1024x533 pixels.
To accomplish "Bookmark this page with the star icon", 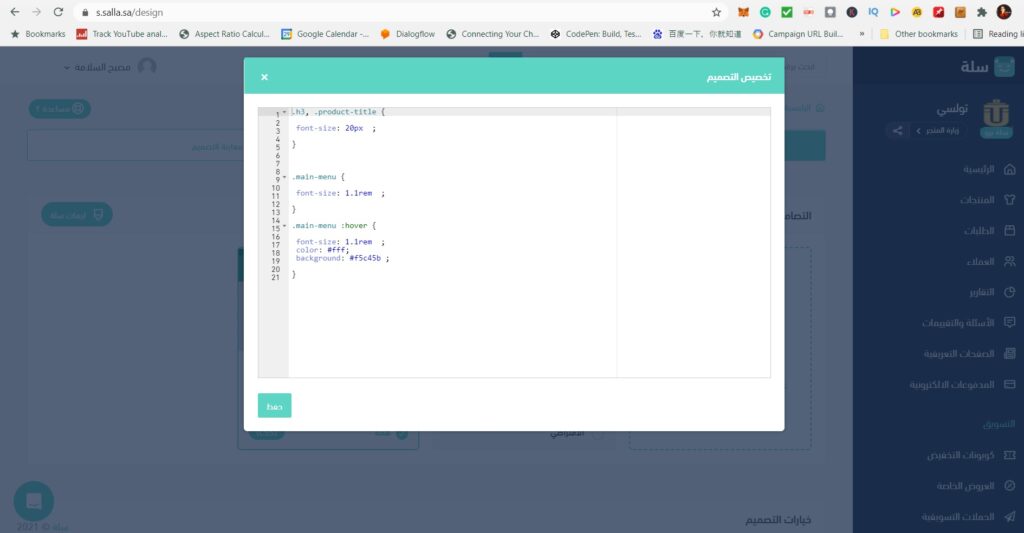I will [716, 12].
